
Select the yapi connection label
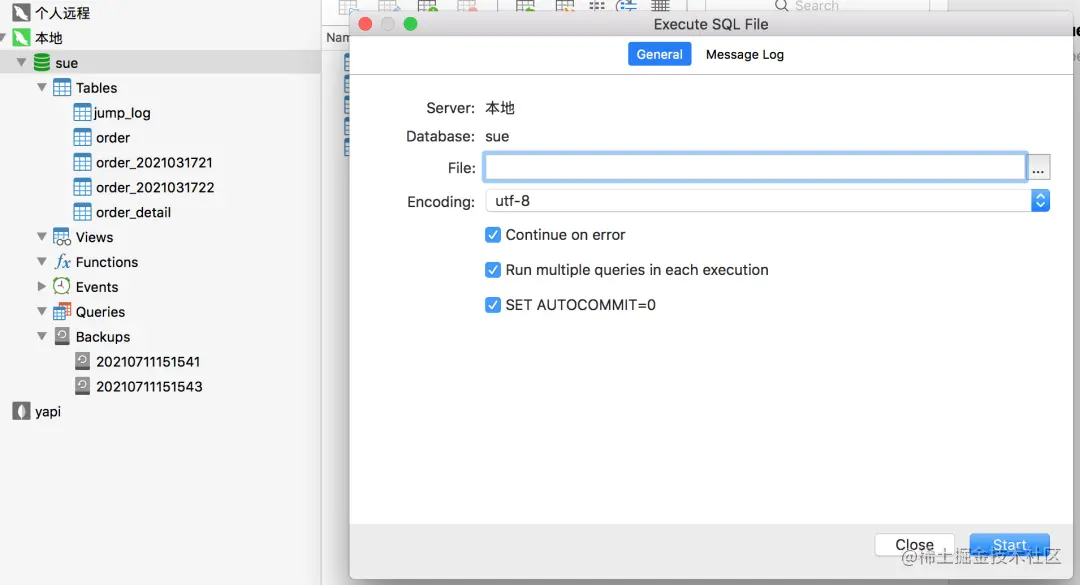pos(48,411)
